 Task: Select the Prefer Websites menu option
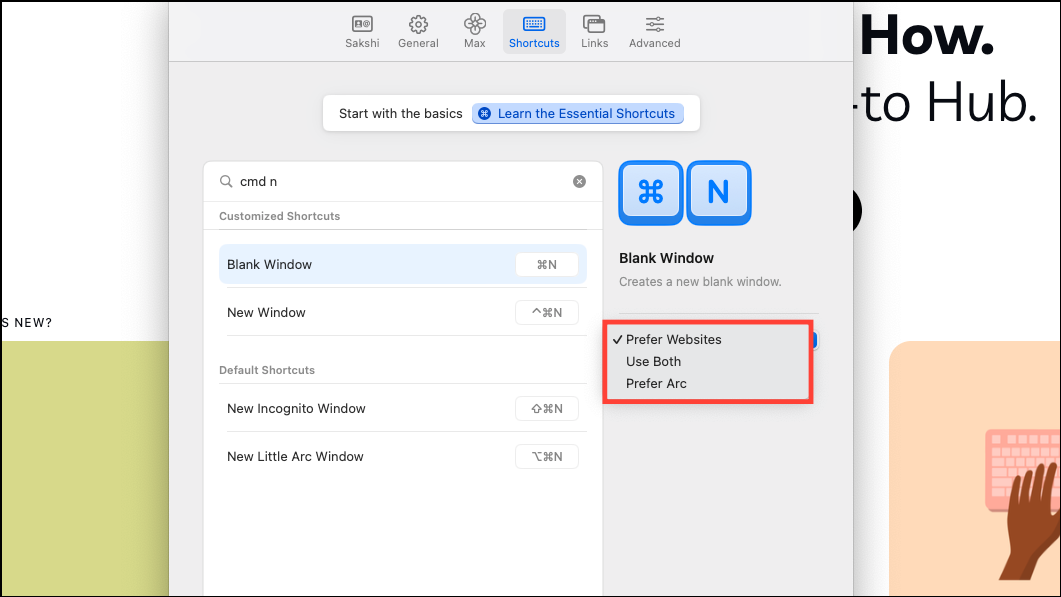(x=672, y=339)
